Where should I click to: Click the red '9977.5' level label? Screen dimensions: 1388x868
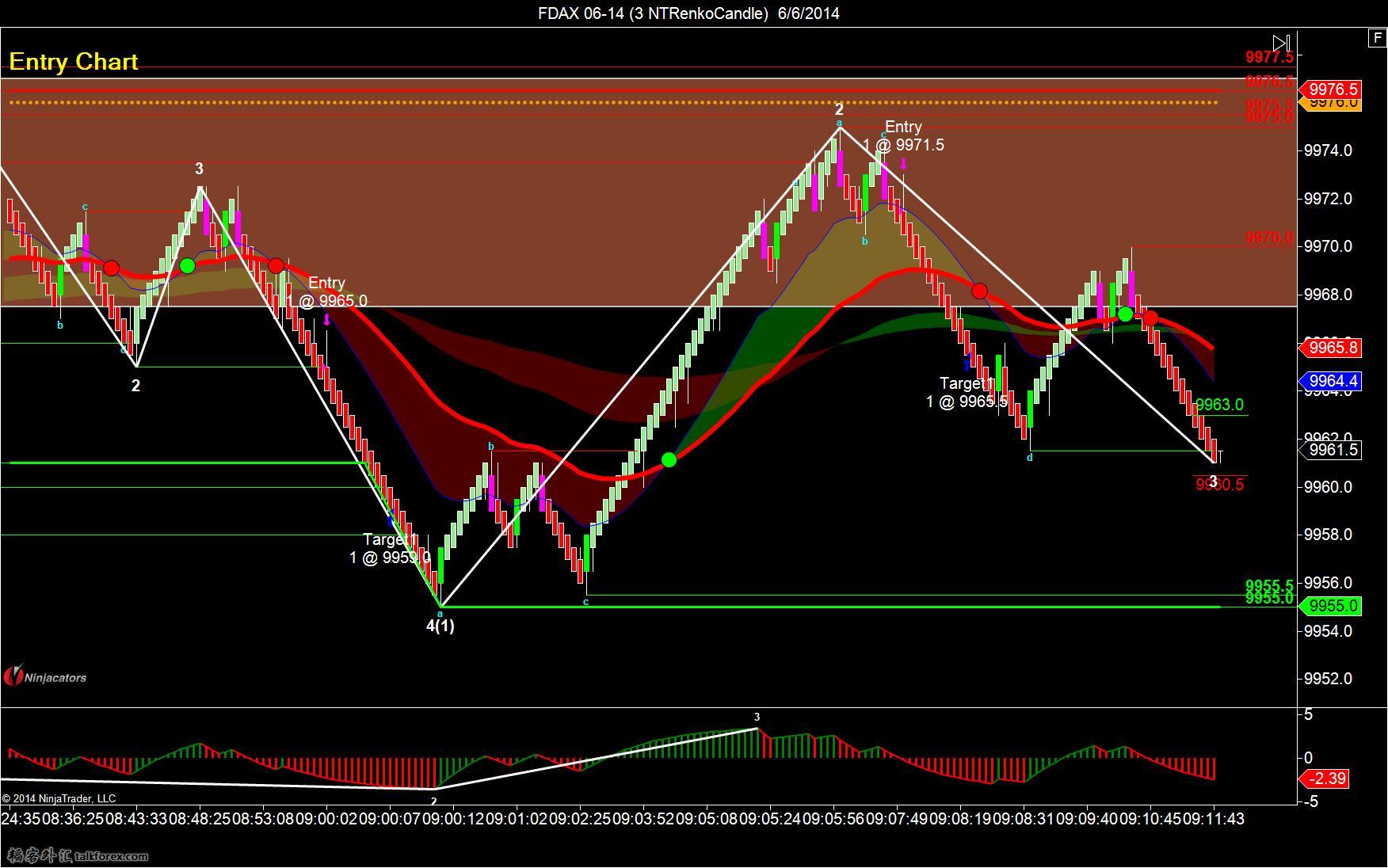click(x=1269, y=56)
